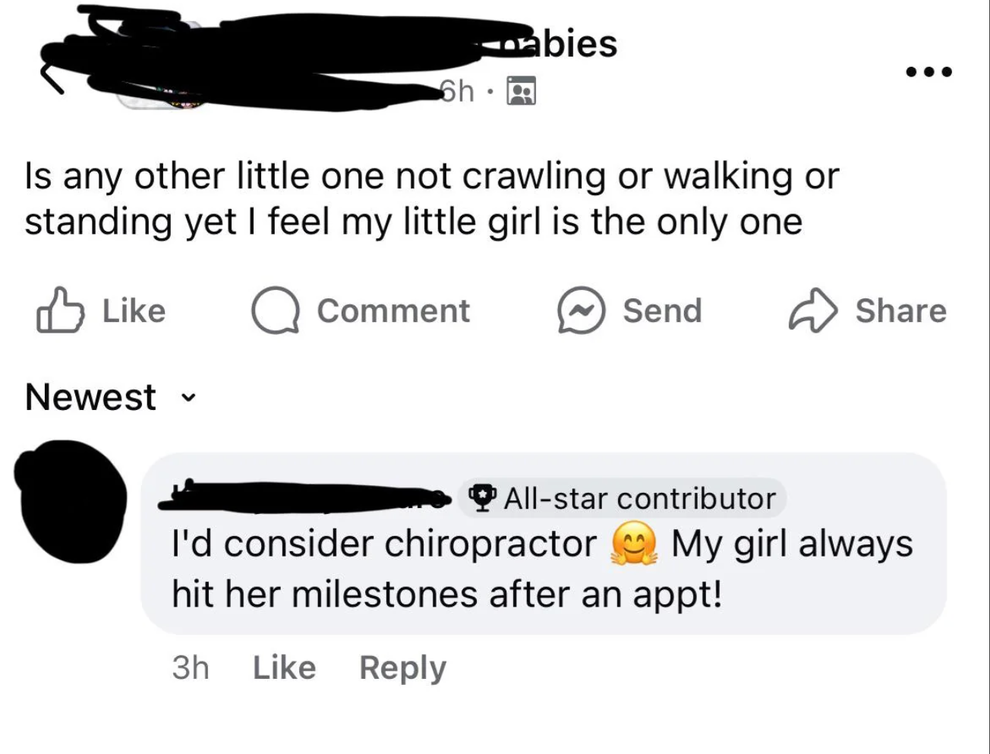The height and width of the screenshot is (754, 990).
Task: Click Like on the chiropractor comment
Action: [x=283, y=667]
